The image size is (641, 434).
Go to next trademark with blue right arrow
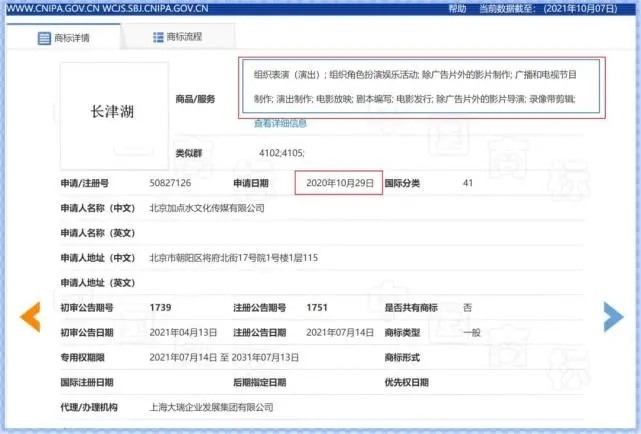pos(612,316)
